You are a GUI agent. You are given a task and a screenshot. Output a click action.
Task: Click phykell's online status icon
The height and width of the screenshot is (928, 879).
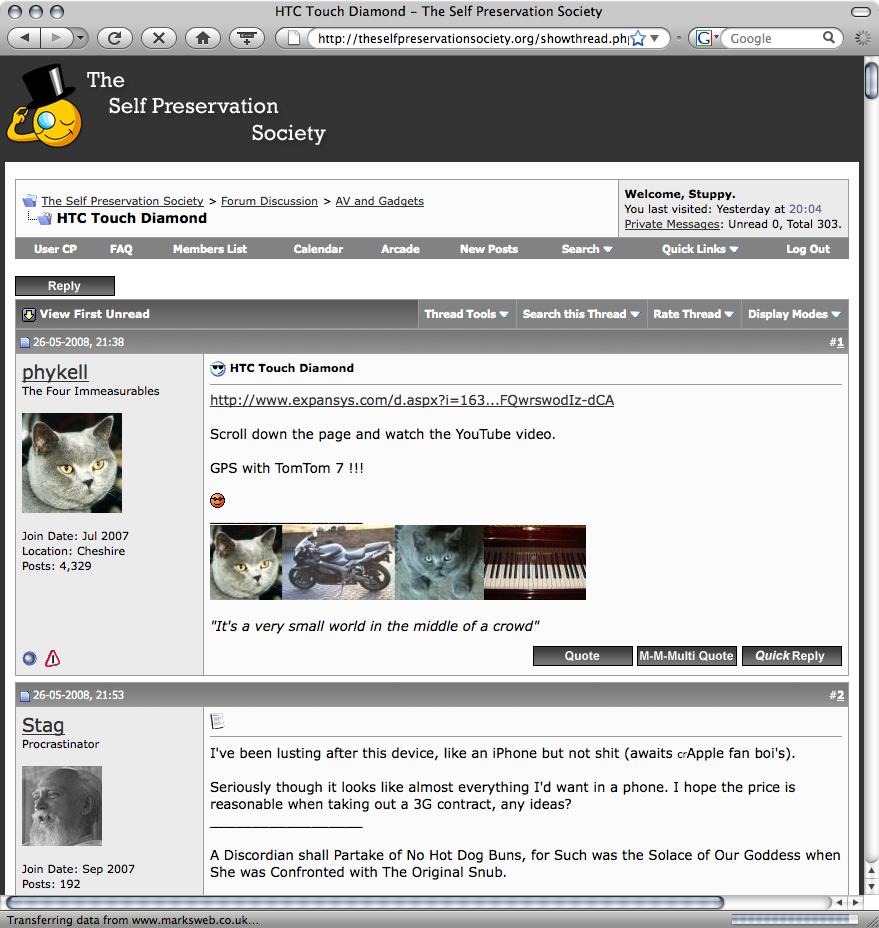coord(30,658)
